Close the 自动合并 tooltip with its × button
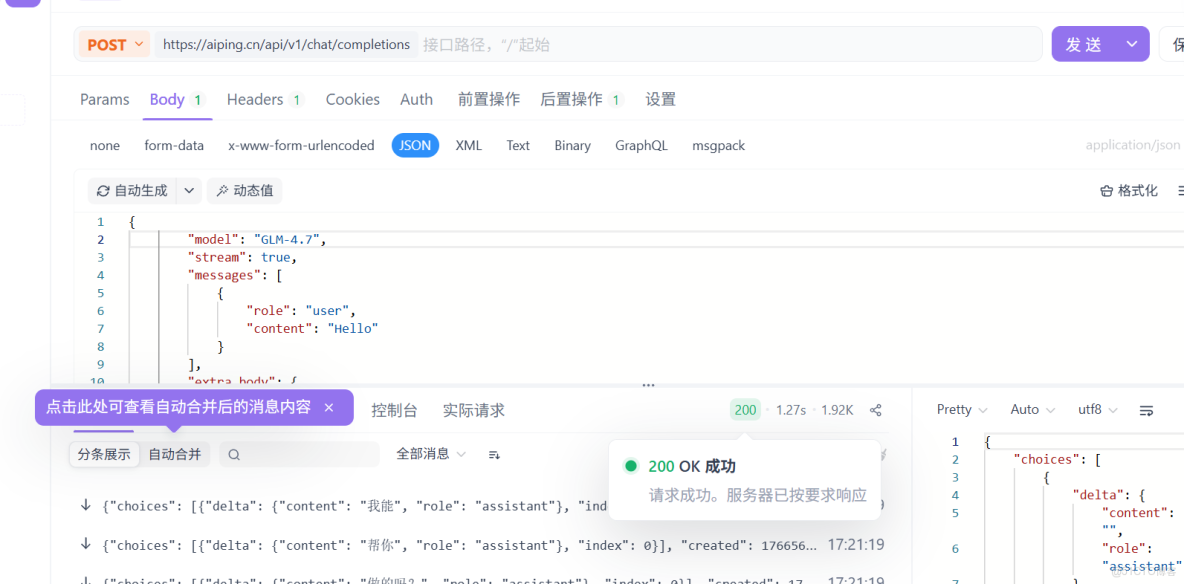Viewport: 1184px width, 584px height. click(329, 408)
